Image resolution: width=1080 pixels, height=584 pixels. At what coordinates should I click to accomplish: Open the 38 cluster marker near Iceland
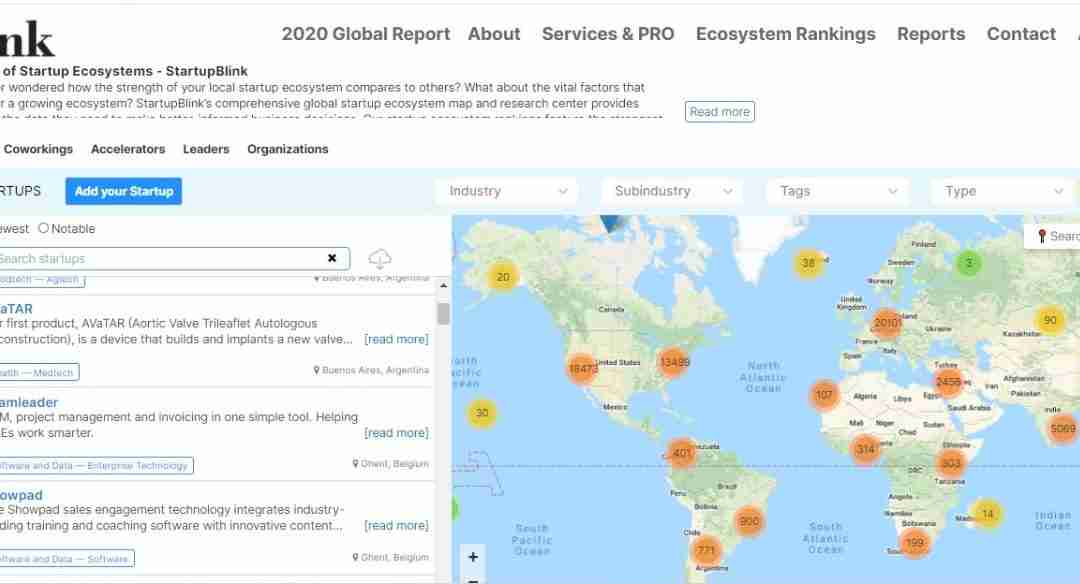point(809,262)
